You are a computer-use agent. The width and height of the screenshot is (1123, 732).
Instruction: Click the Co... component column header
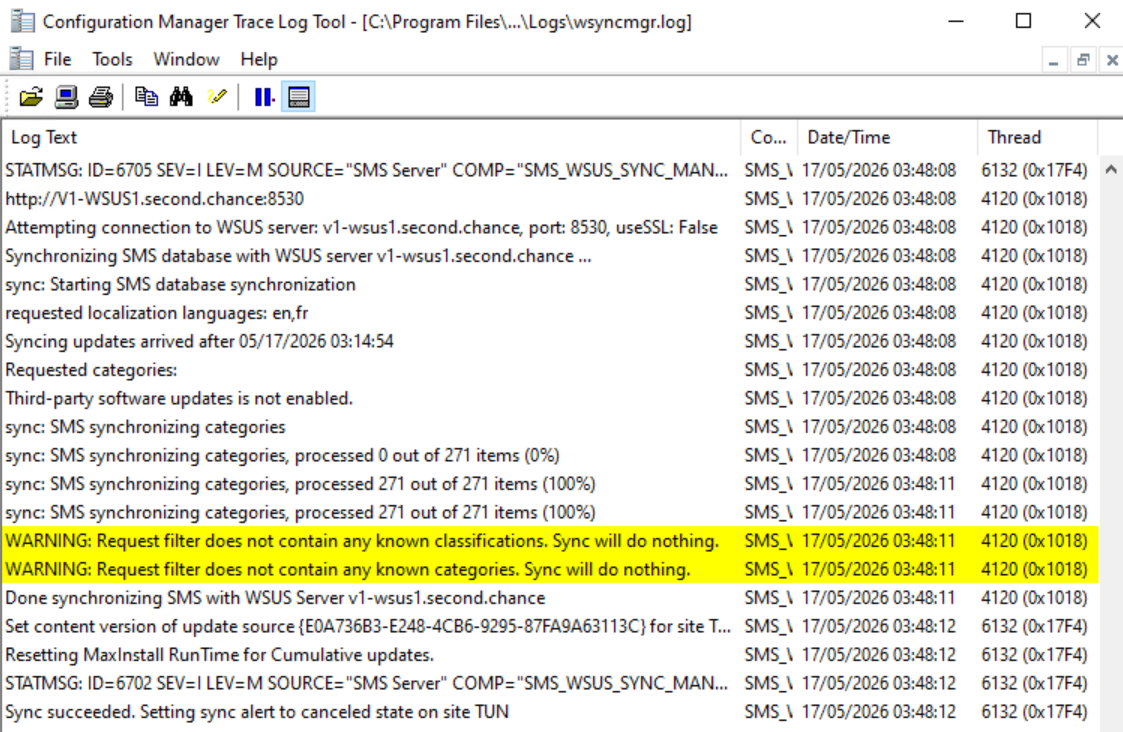pyautogui.click(x=769, y=138)
